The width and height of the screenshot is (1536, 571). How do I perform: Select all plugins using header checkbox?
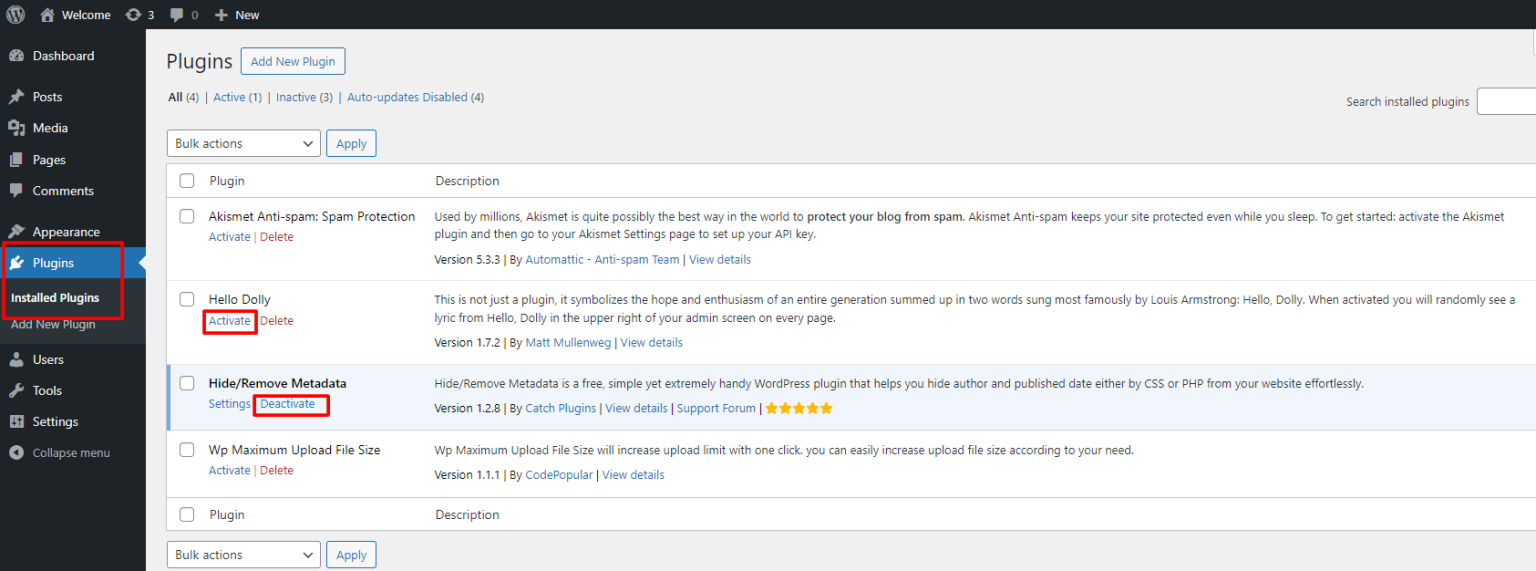point(187,181)
